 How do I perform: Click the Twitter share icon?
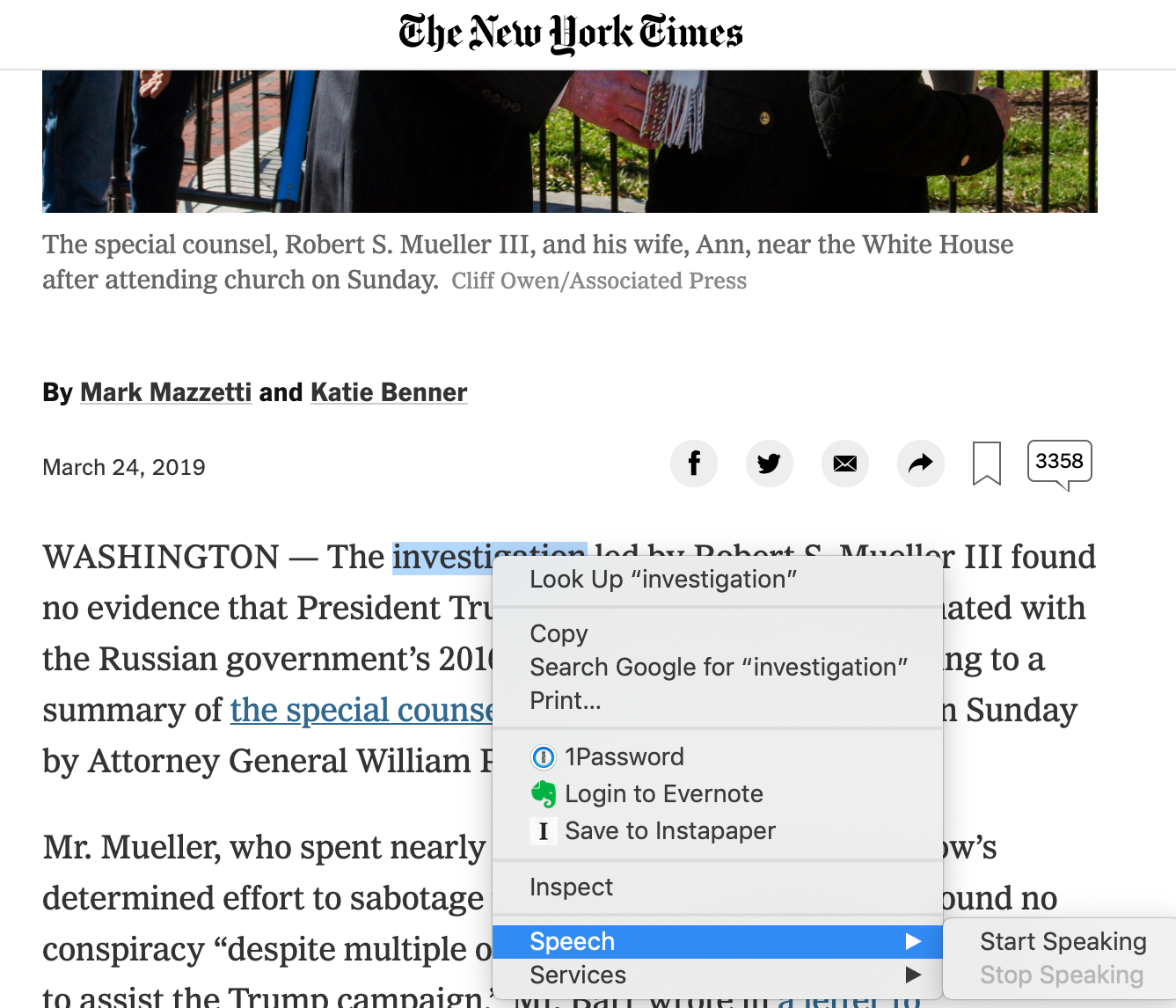click(770, 464)
